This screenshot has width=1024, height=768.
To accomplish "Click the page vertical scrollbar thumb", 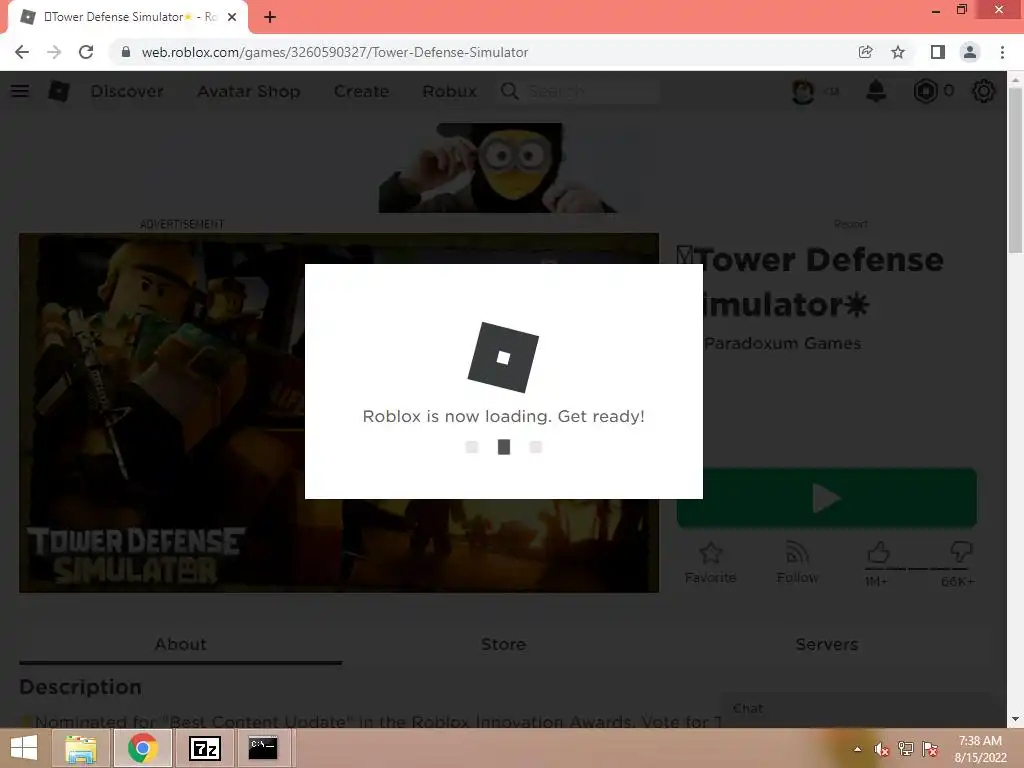I will click(1016, 170).
